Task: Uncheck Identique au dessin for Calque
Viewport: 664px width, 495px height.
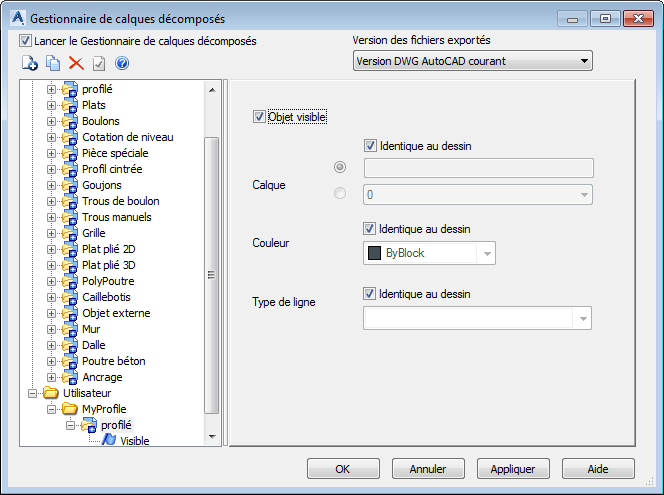Action: (x=370, y=146)
